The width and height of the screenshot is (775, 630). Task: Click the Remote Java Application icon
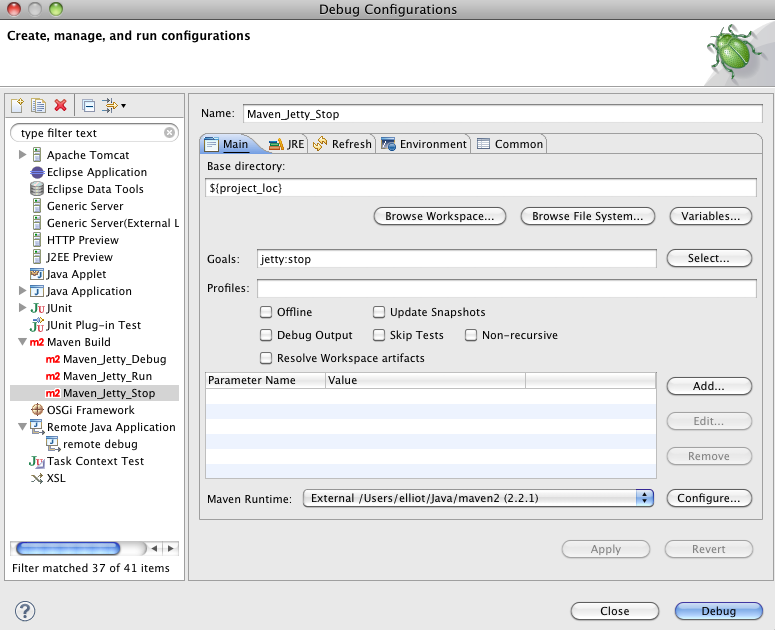tap(37, 426)
